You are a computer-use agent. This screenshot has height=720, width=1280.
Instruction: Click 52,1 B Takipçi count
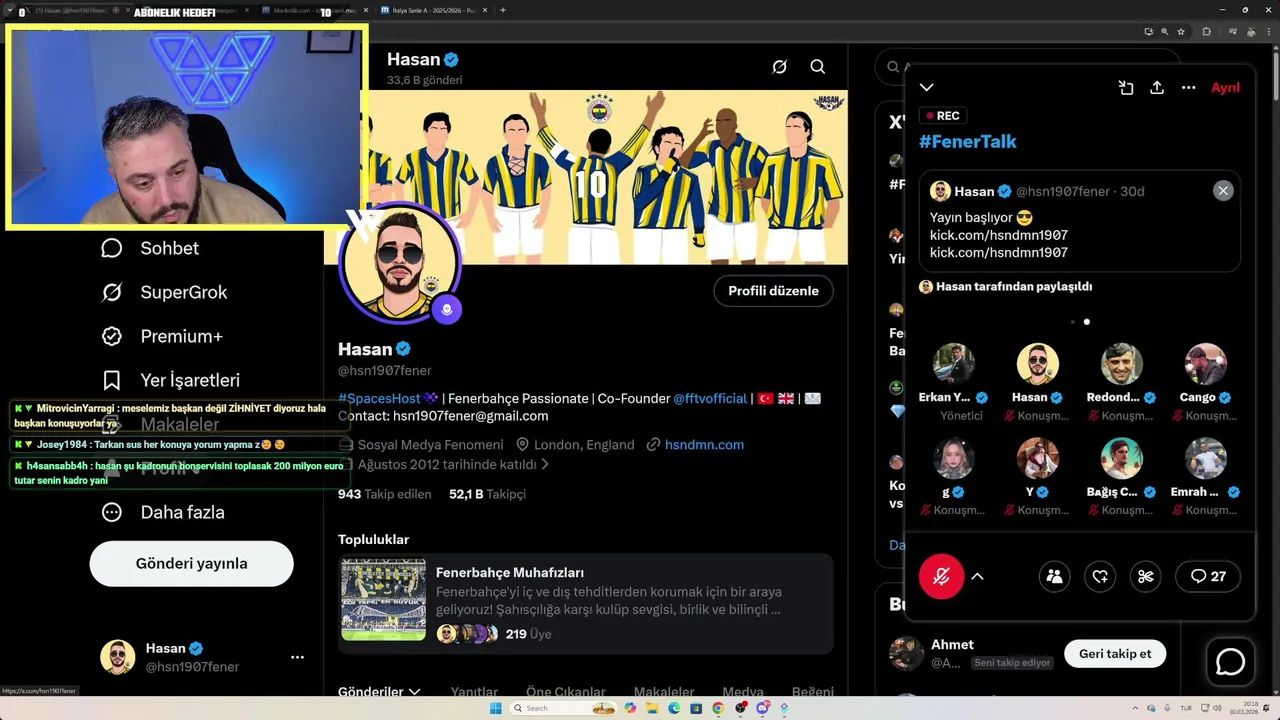tap(487, 494)
